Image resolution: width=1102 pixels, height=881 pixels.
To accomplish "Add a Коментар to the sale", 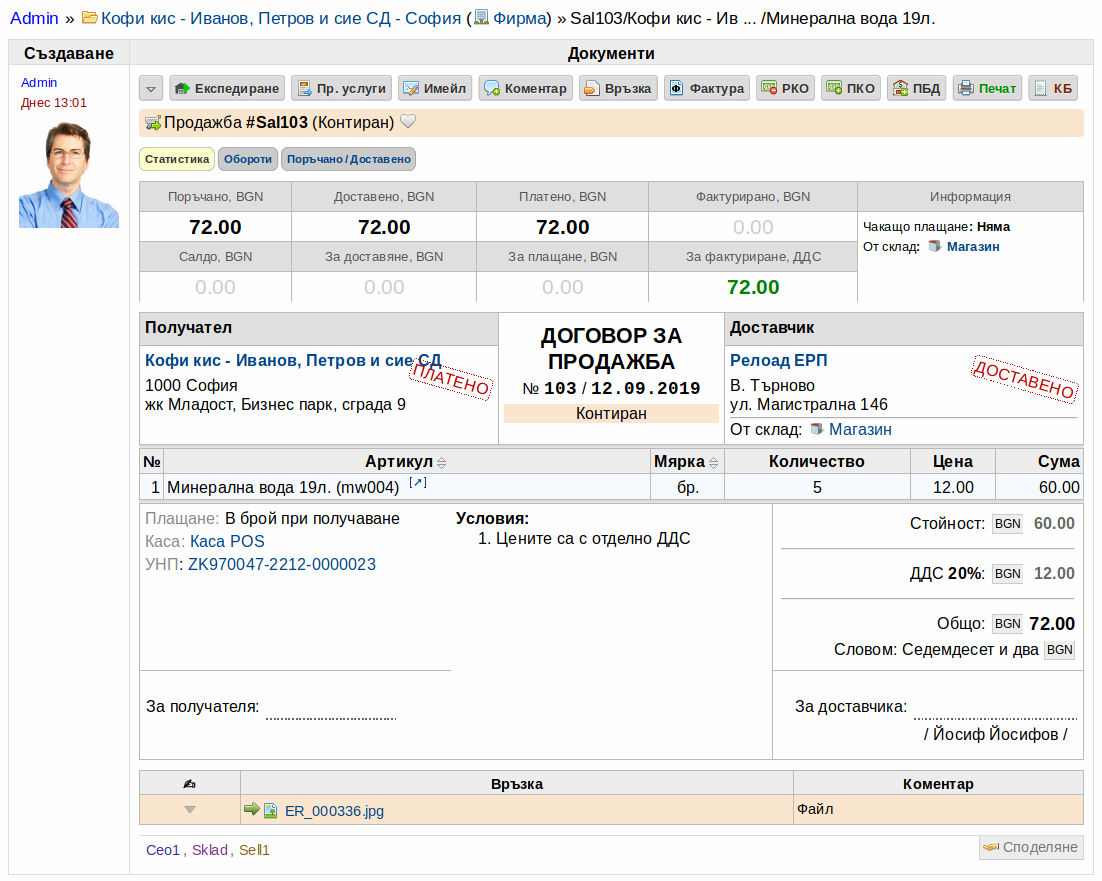I will 526,89.
